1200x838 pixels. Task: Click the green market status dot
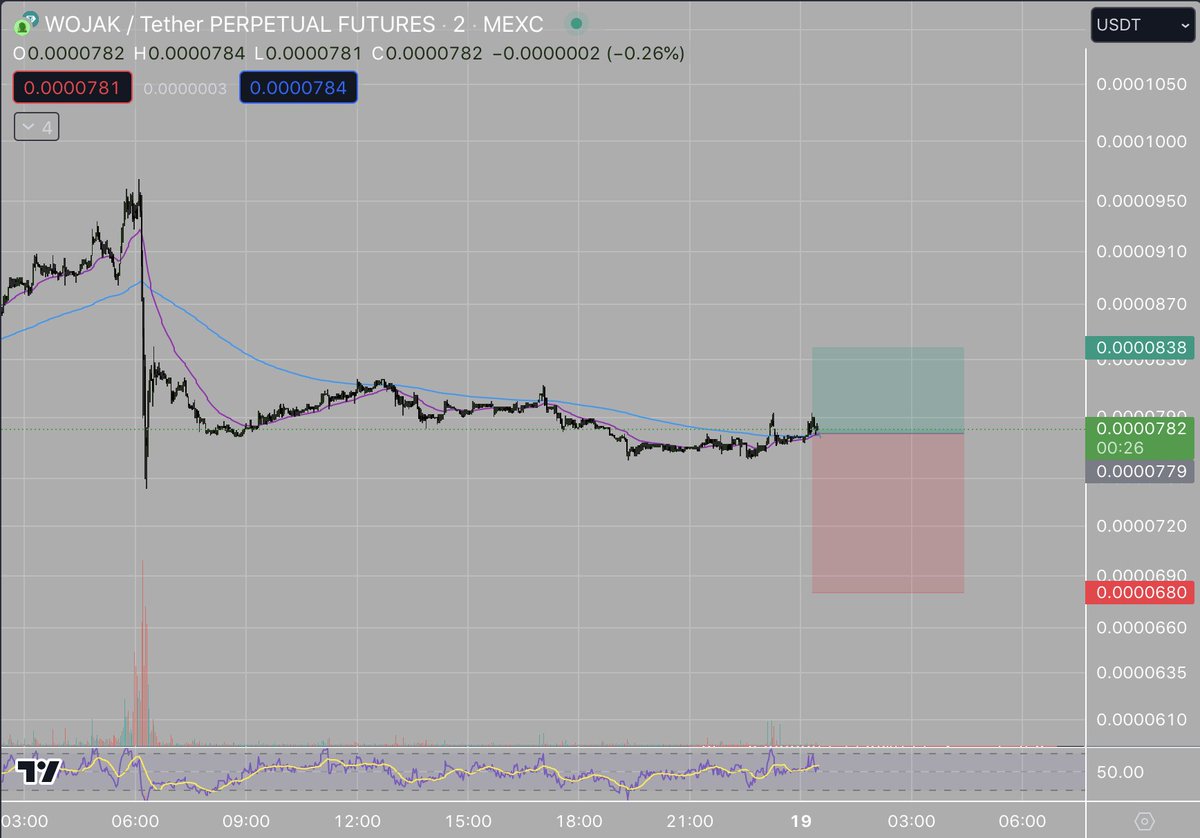coord(575,24)
